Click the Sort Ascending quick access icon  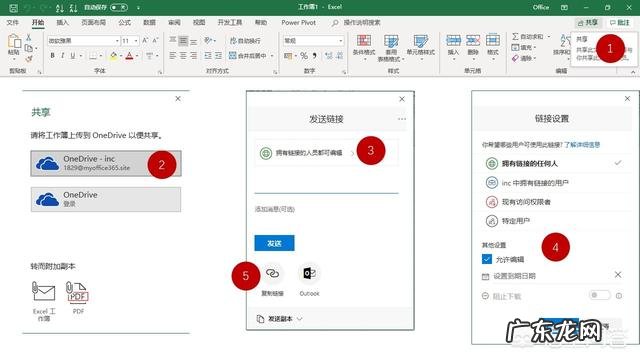[x=60, y=7]
